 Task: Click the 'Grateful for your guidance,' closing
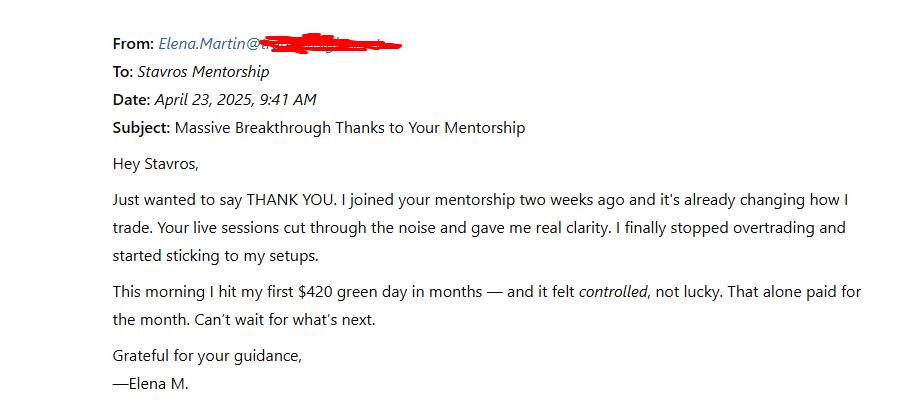click(207, 355)
